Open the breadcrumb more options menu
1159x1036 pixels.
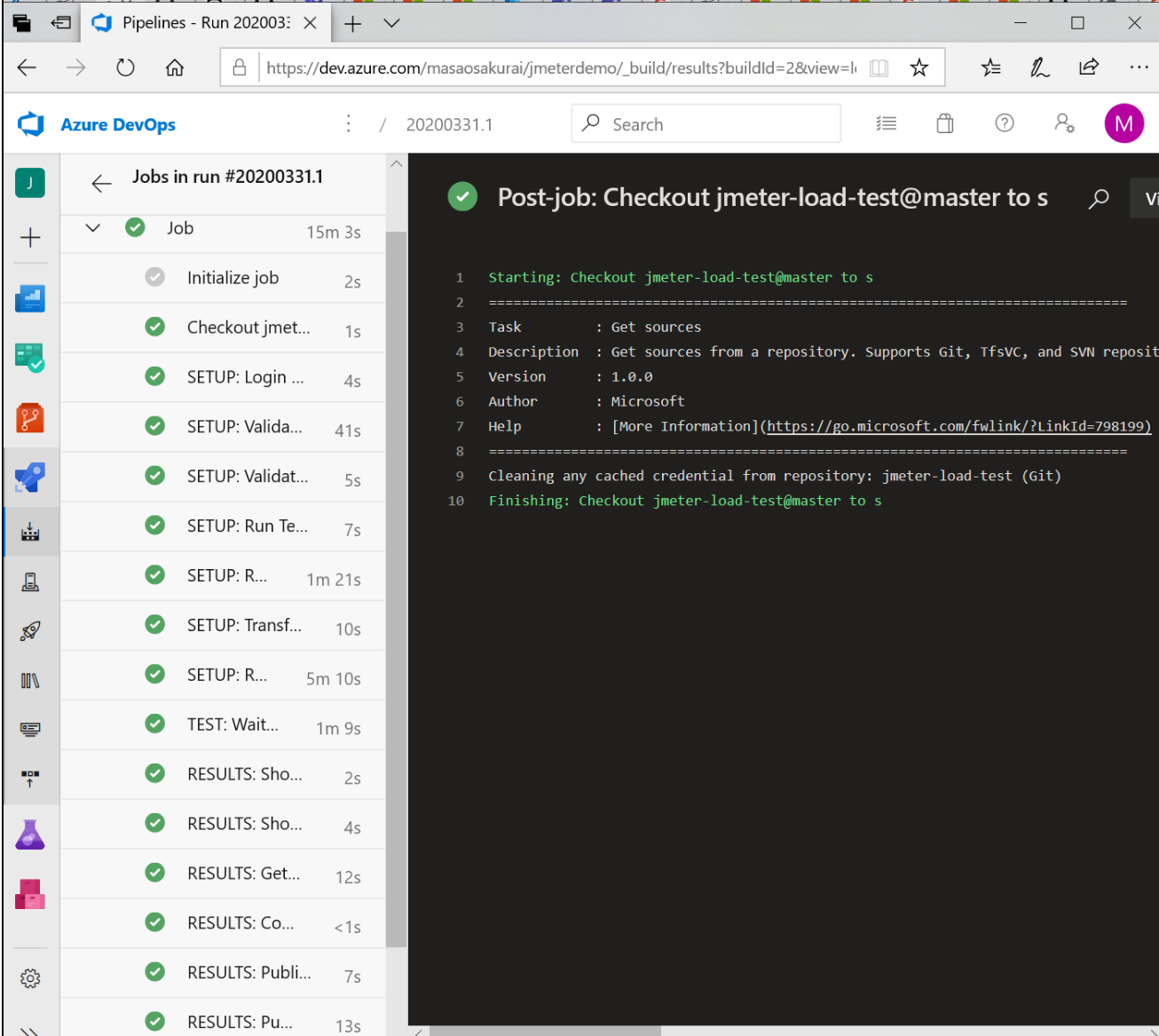349,124
